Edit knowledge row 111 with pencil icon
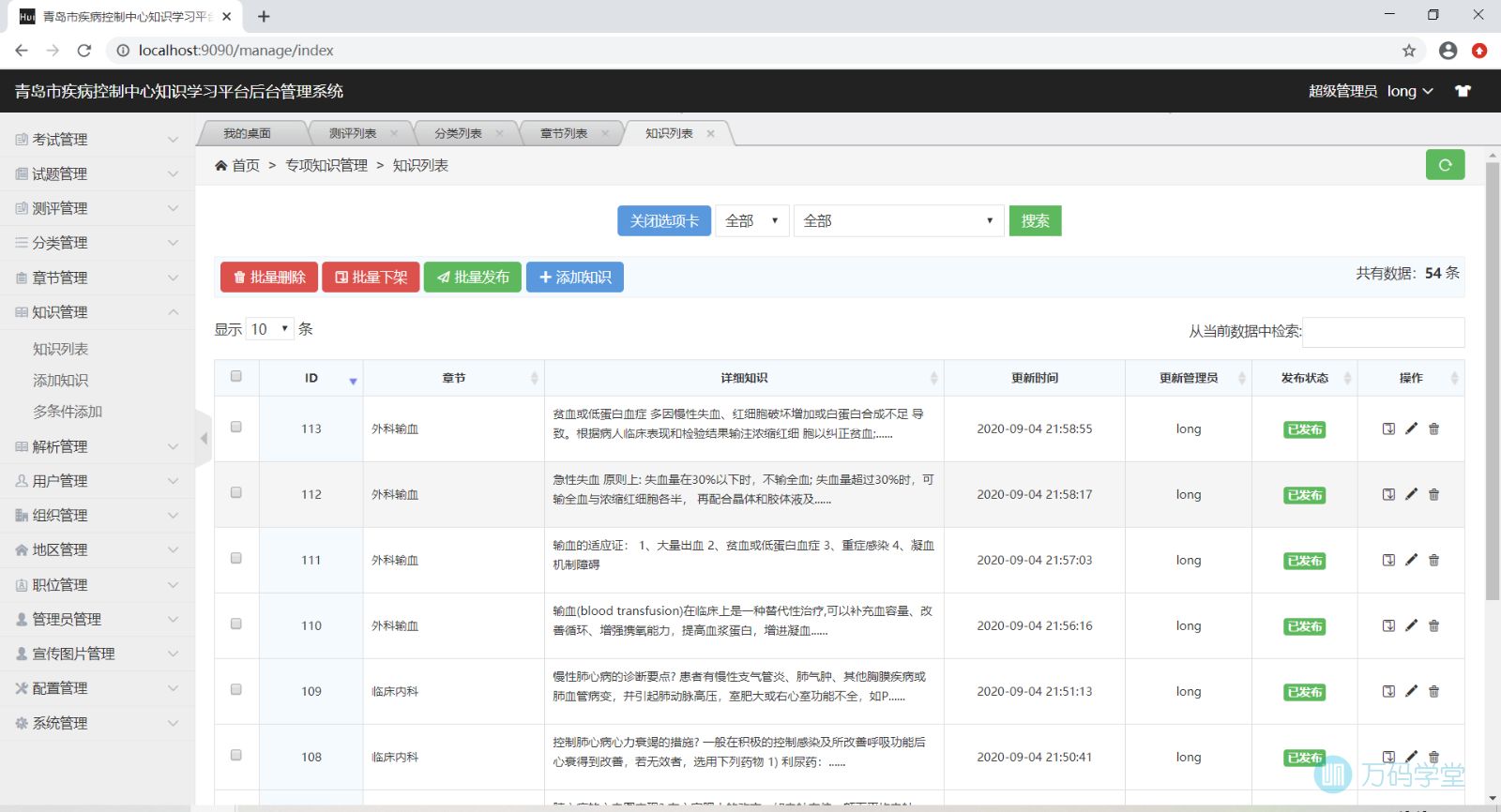 (1411, 560)
